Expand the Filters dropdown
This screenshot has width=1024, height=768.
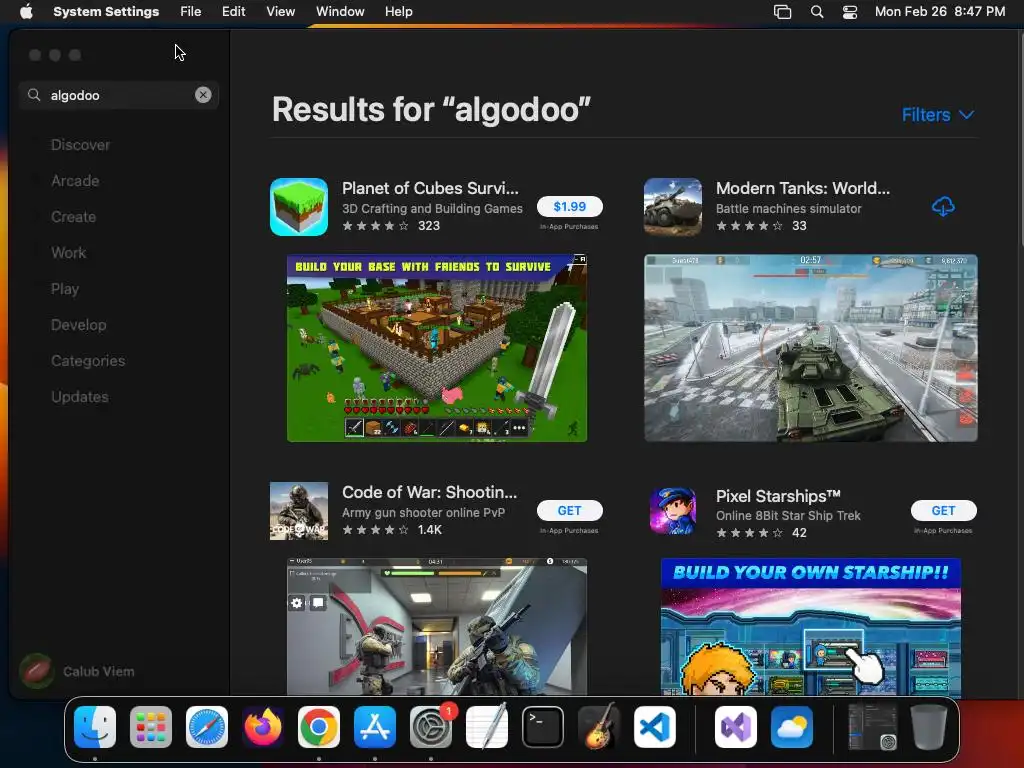938,115
